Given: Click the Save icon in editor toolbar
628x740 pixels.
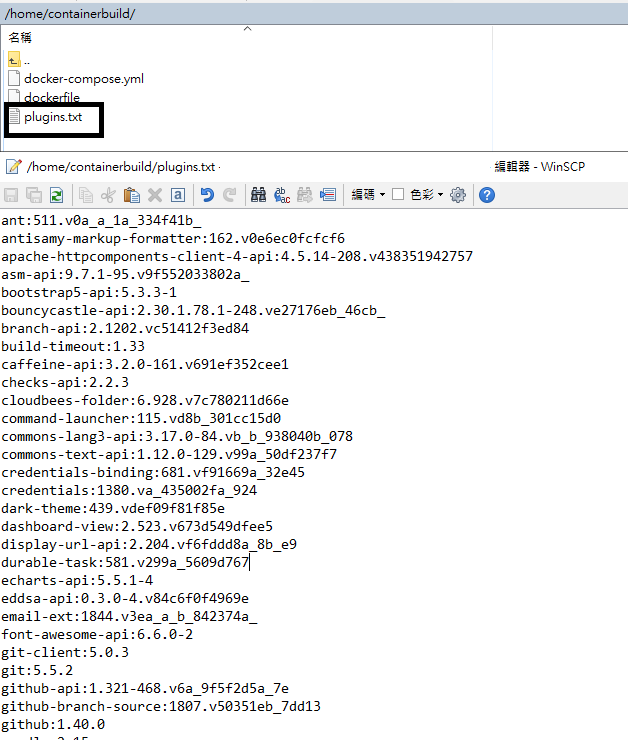Looking at the screenshot, I should tap(11, 195).
